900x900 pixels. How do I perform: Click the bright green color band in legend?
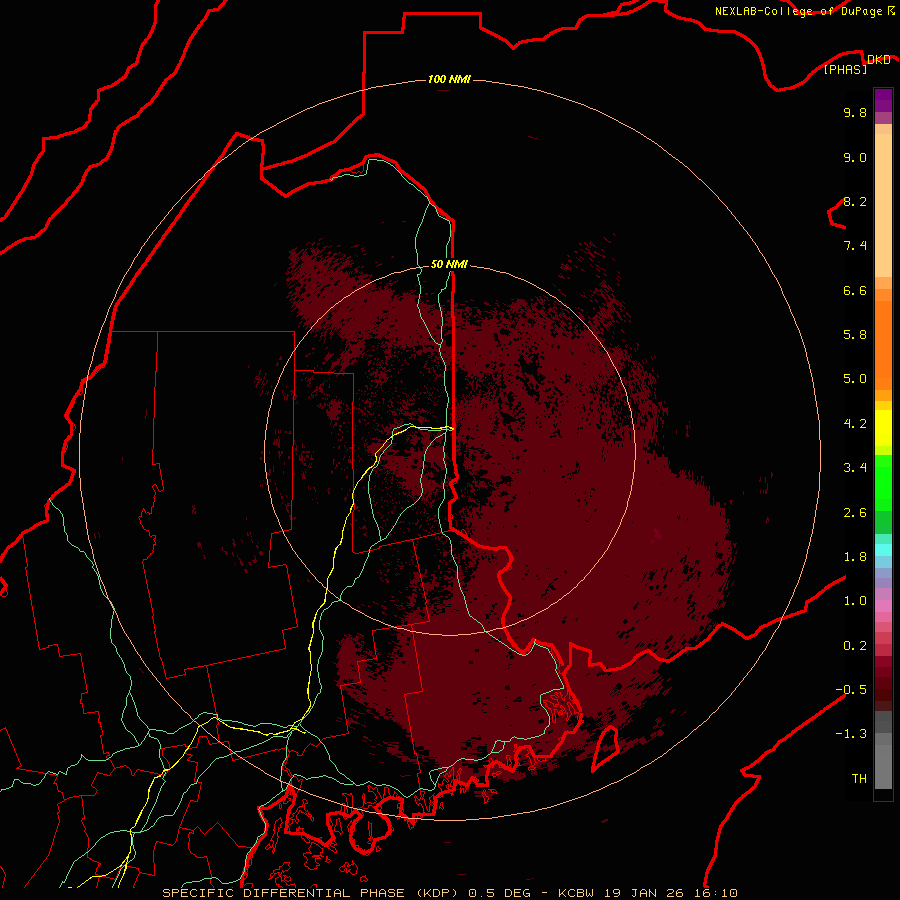[x=883, y=484]
